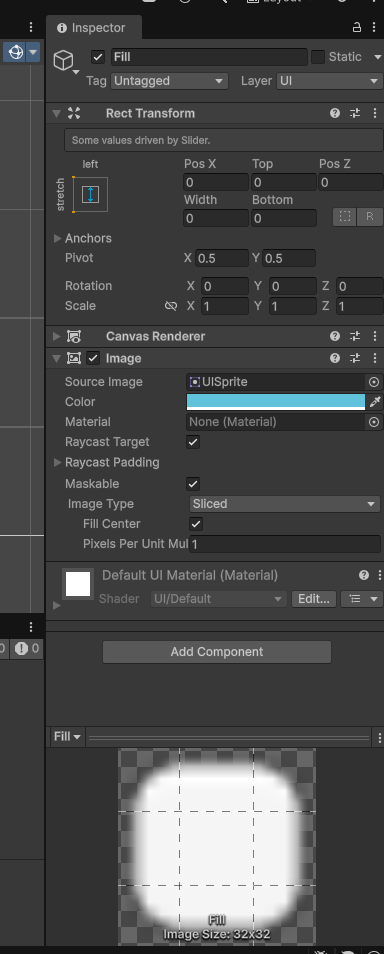Toggle Fill Center checkbox
Screen dimensions: 384x954
pos(196,523)
